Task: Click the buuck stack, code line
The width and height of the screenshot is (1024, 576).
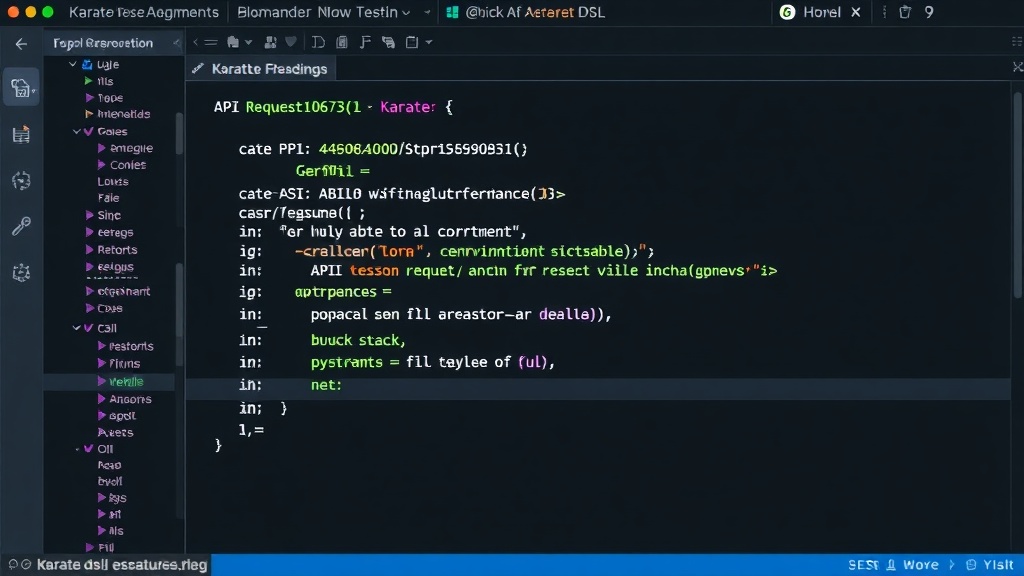Action: tap(358, 340)
